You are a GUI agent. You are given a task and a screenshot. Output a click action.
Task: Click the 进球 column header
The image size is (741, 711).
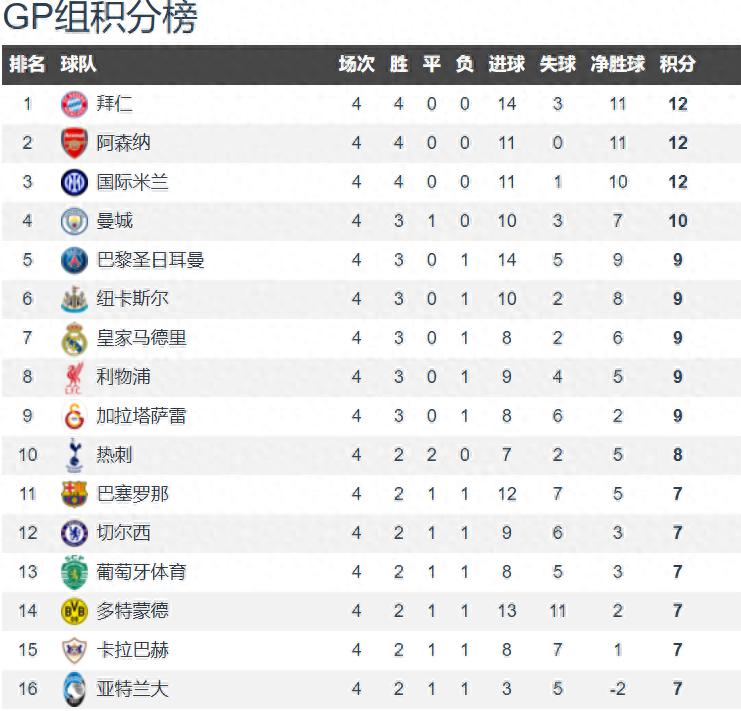[506, 64]
